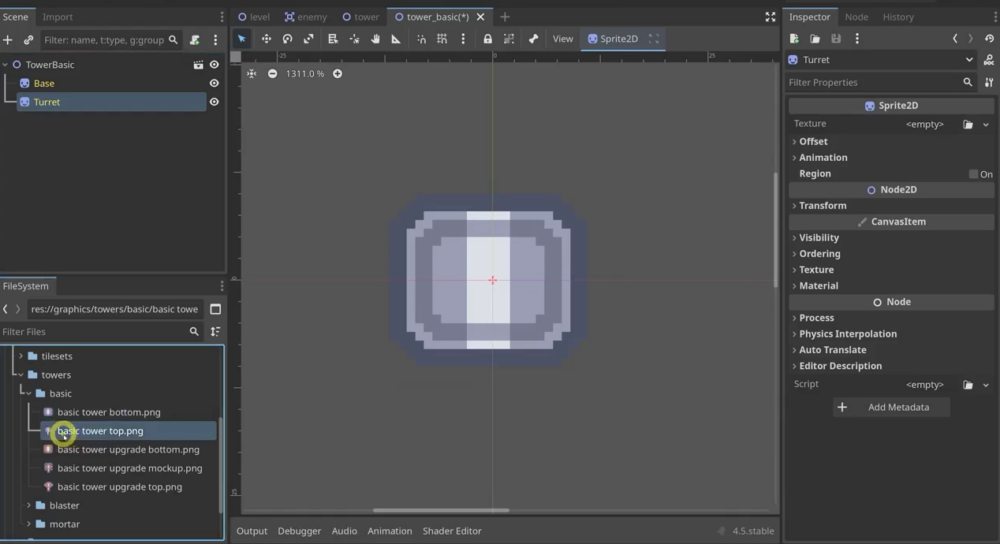Open TowerBasic scene in editor icon

[198, 64]
